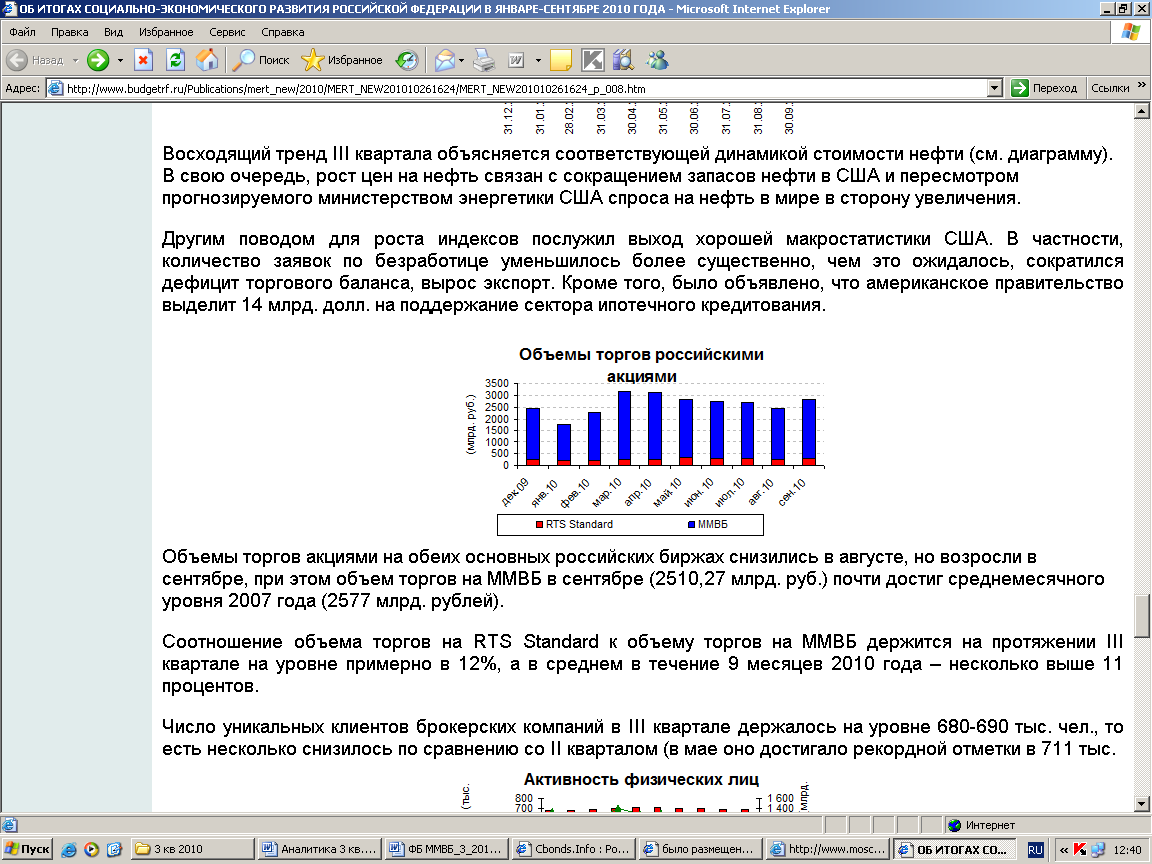This screenshot has width=1152, height=864.
Task: Click the address bar URL field
Action: click(525, 89)
